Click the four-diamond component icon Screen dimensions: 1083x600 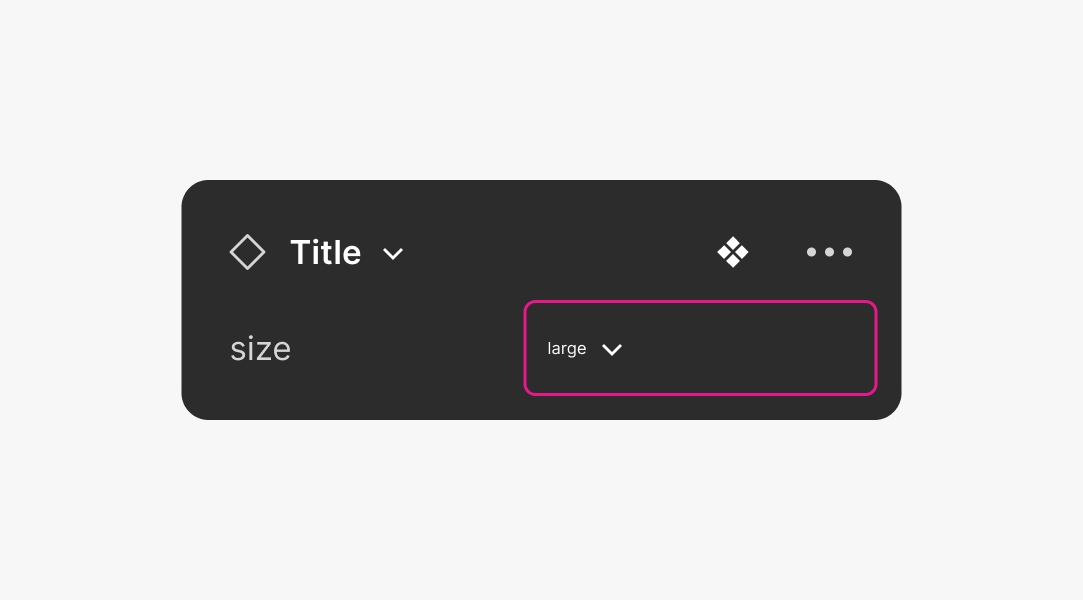(x=733, y=252)
